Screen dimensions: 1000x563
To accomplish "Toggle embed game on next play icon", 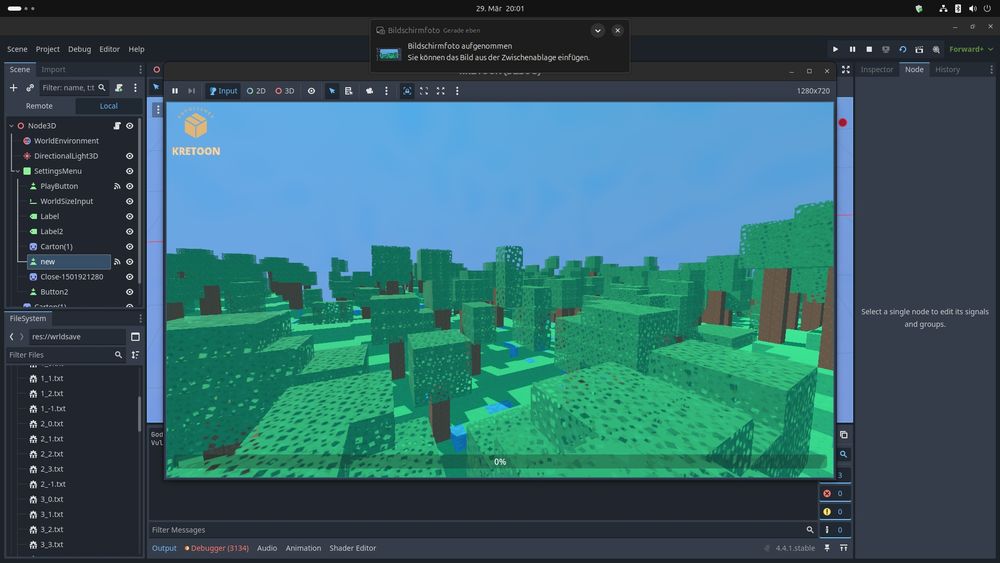I will coord(407,91).
